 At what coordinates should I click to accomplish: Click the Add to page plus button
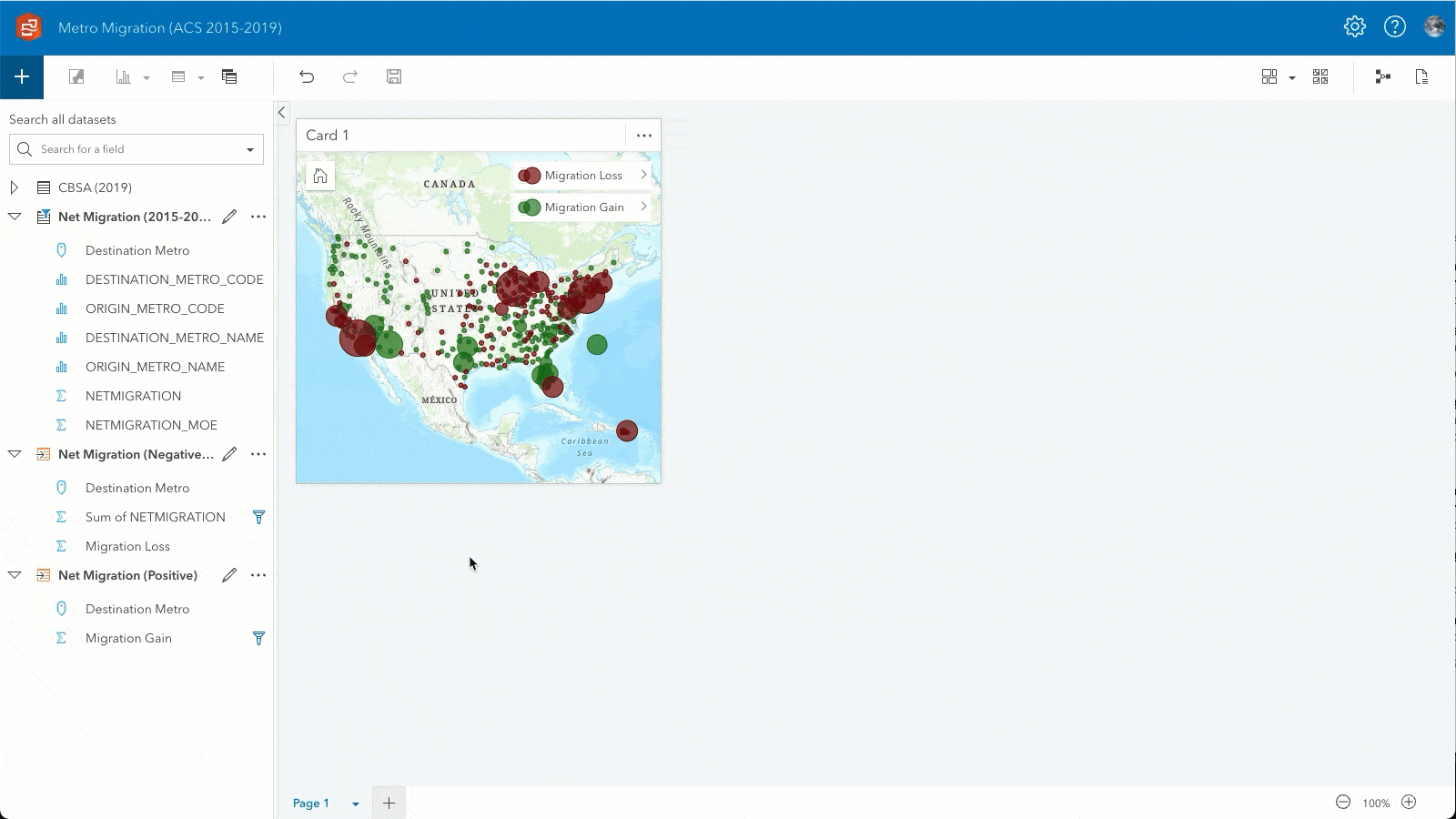22,77
